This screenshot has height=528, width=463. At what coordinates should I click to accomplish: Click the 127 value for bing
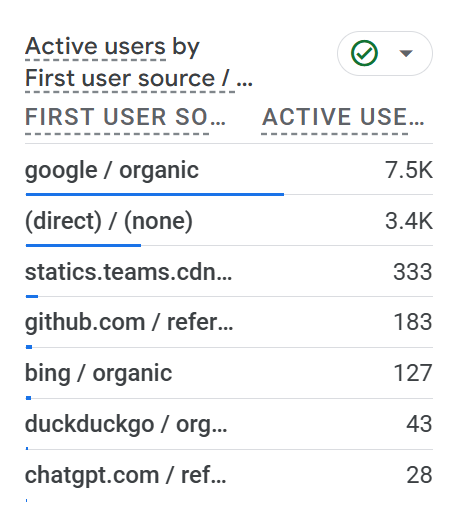pyautogui.click(x=413, y=373)
